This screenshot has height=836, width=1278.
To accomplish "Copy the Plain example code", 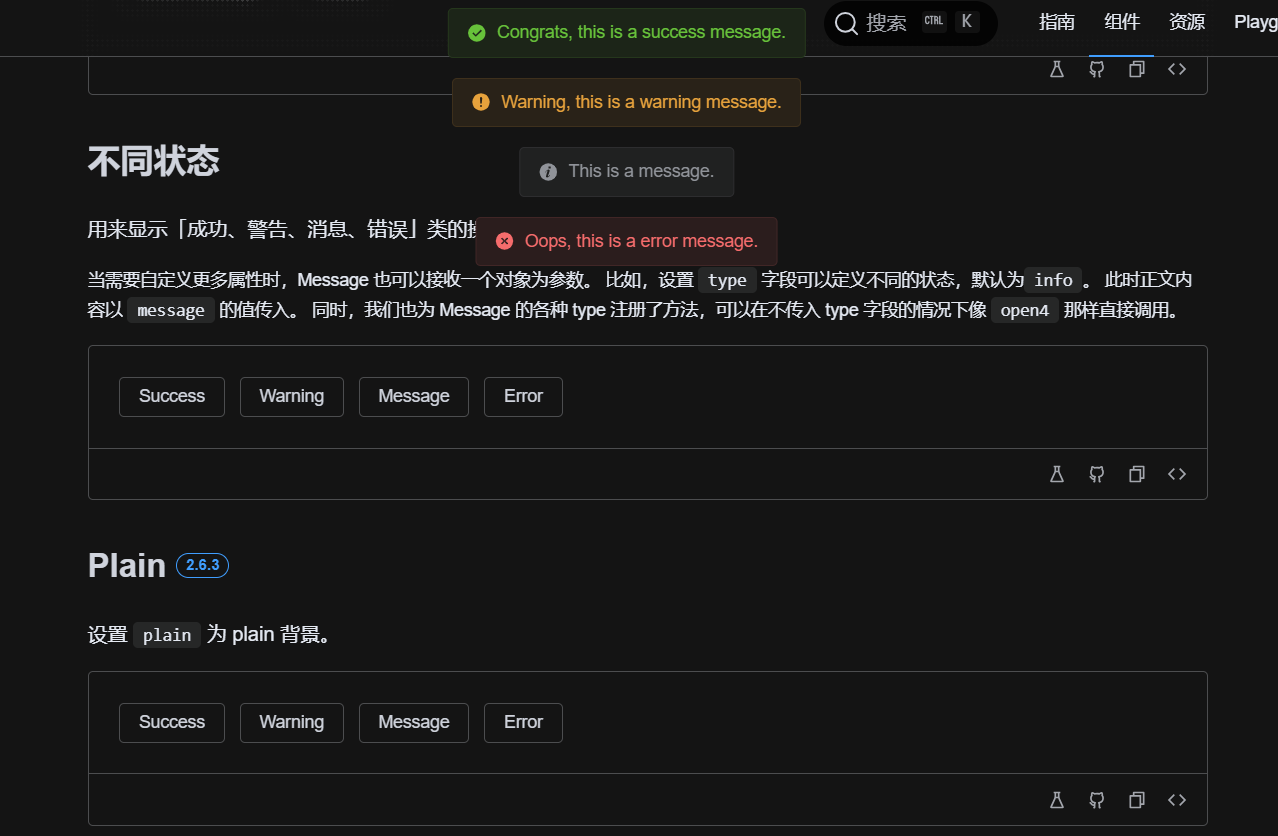I will point(1136,800).
